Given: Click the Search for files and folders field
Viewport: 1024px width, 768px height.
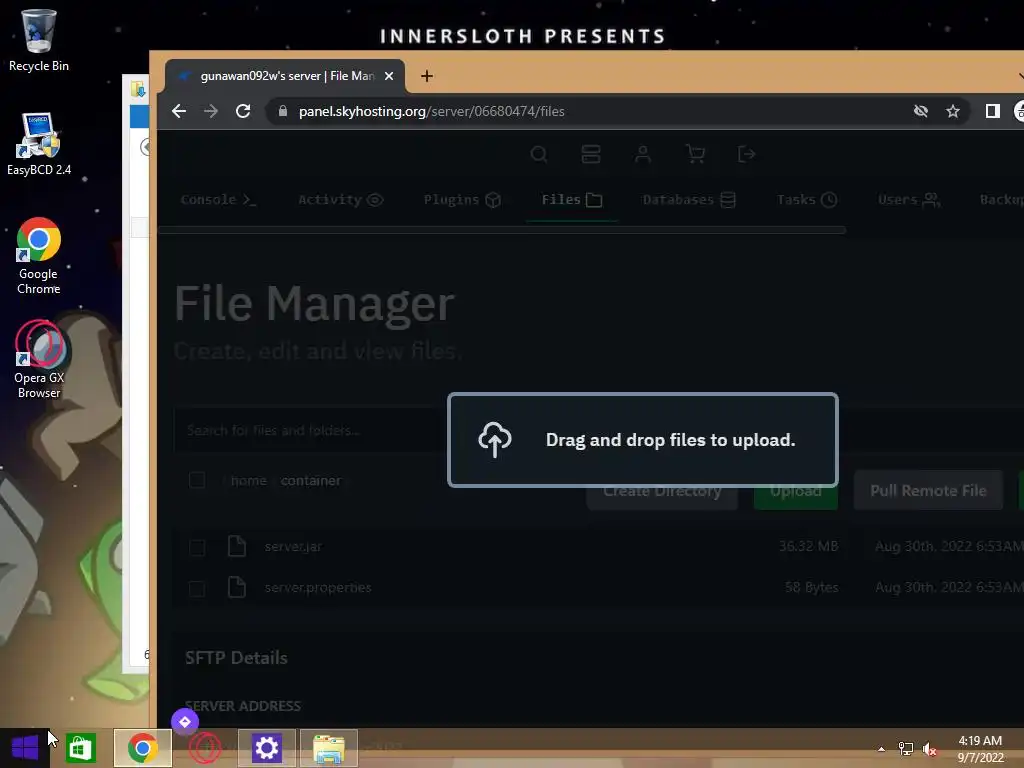Looking at the screenshot, I should (310, 430).
